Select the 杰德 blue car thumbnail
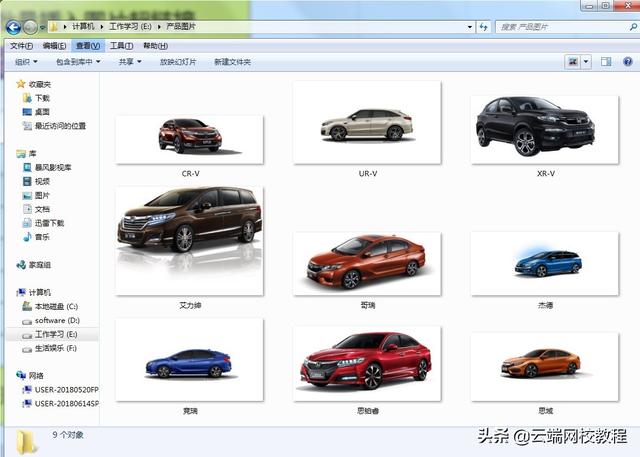Viewport: 640px width, 457px height. [545, 264]
